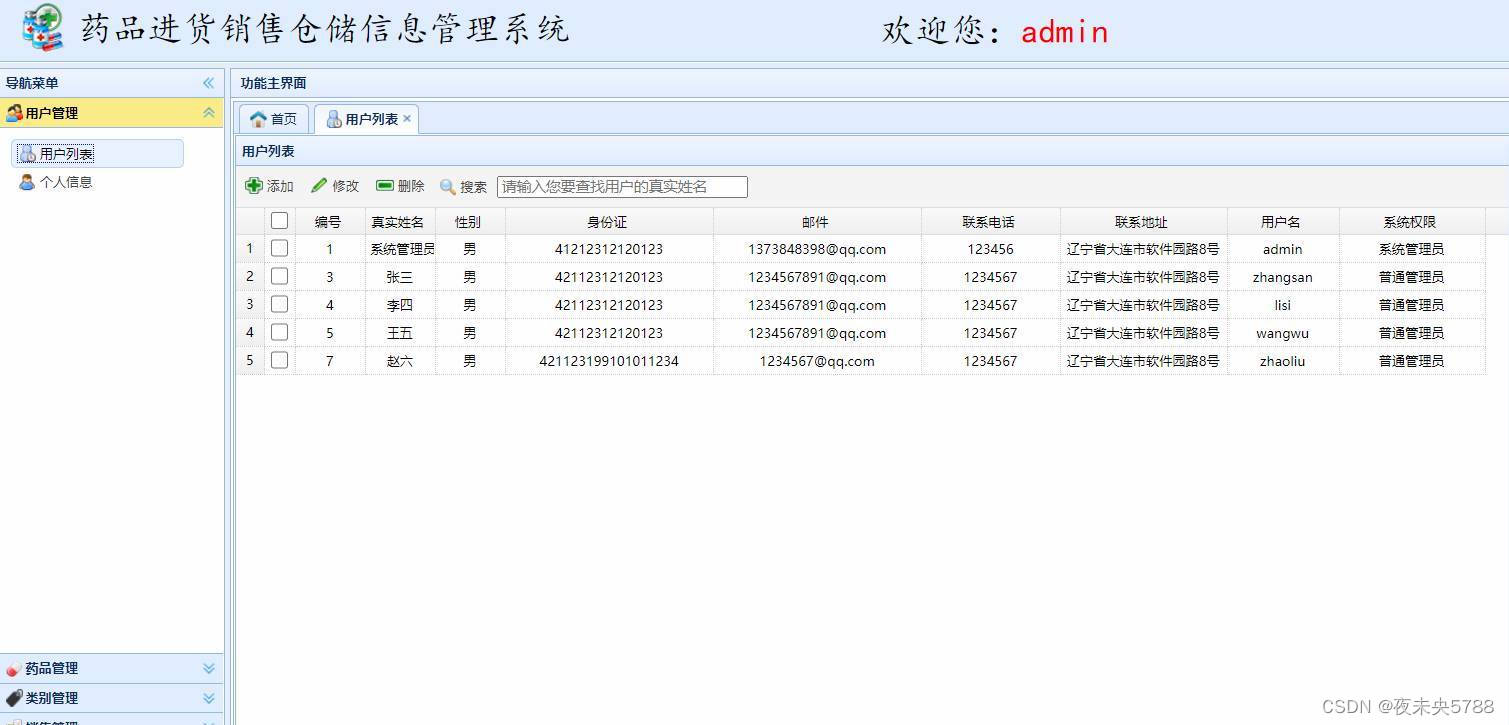1509x725 pixels.
Task: Toggle the select-all checkbox in header
Action: (x=279, y=221)
